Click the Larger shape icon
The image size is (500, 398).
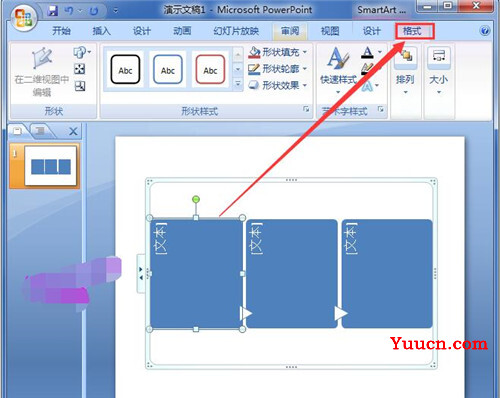point(79,69)
